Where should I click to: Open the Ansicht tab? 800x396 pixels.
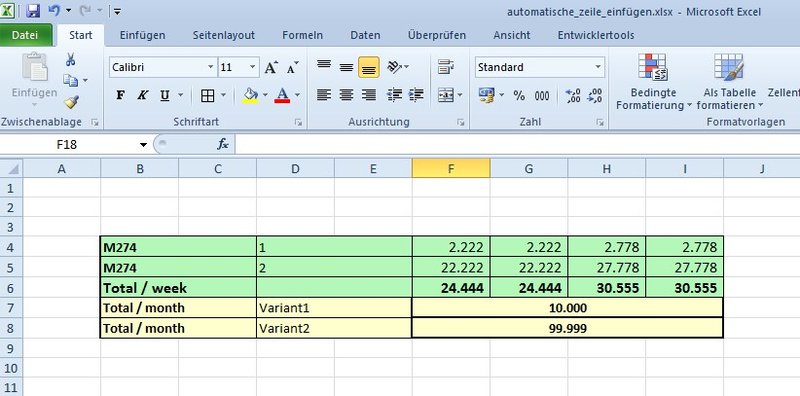(x=512, y=35)
